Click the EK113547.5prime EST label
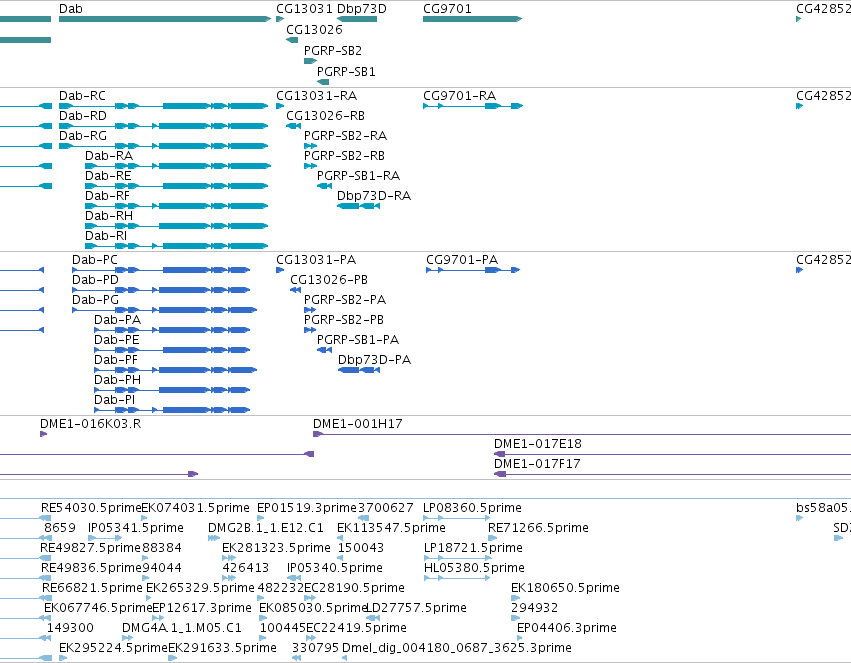This screenshot has height=663, width=851. (x=391, y=528)
